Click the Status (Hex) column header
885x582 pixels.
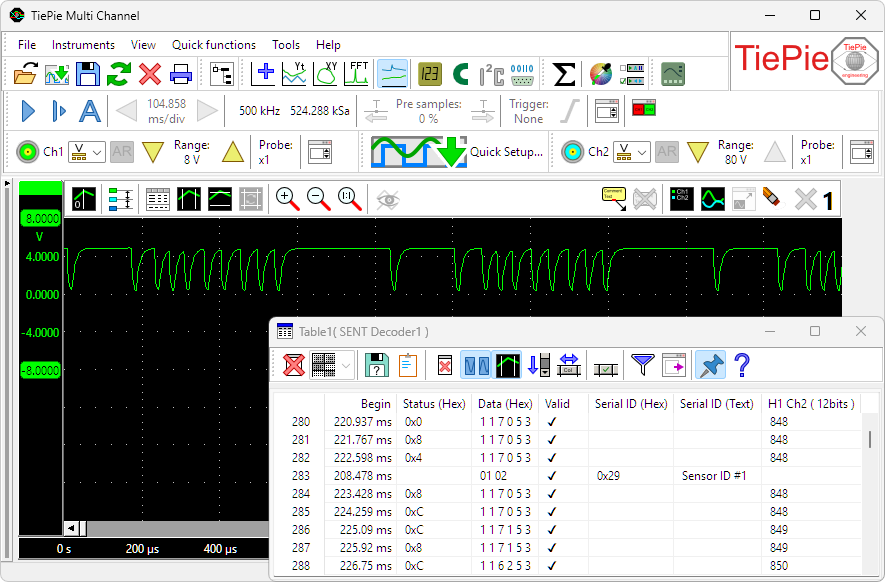tap(433, 404)
